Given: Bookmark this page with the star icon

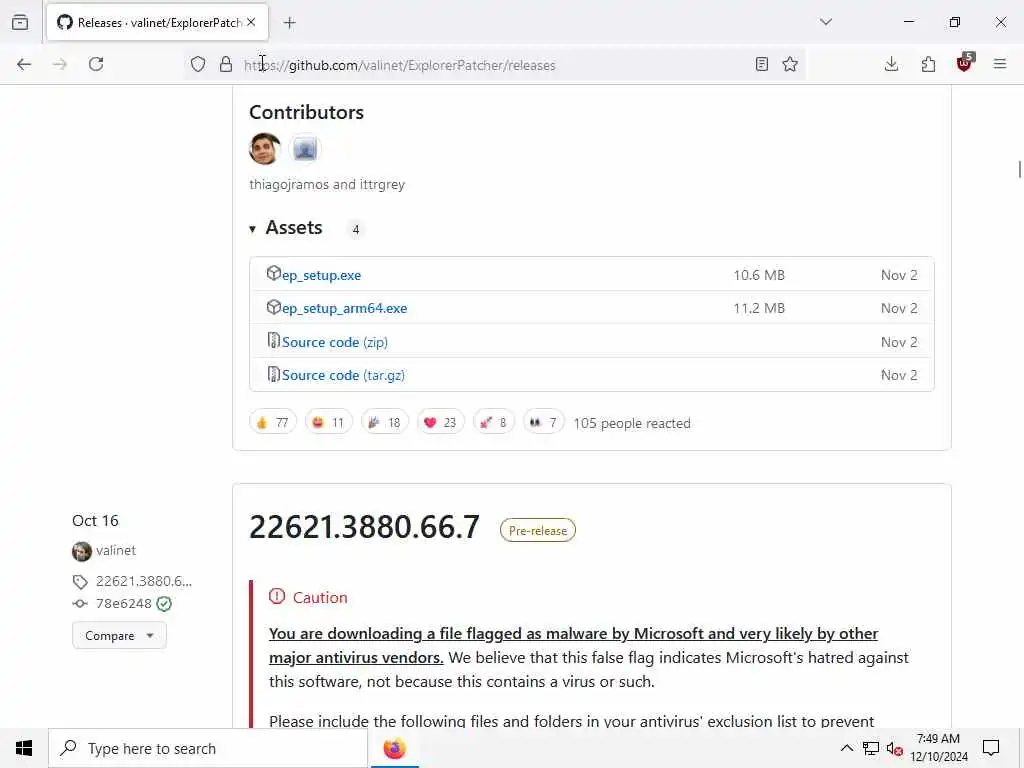Looking at the screenshot, I should (x=790, y=64).
